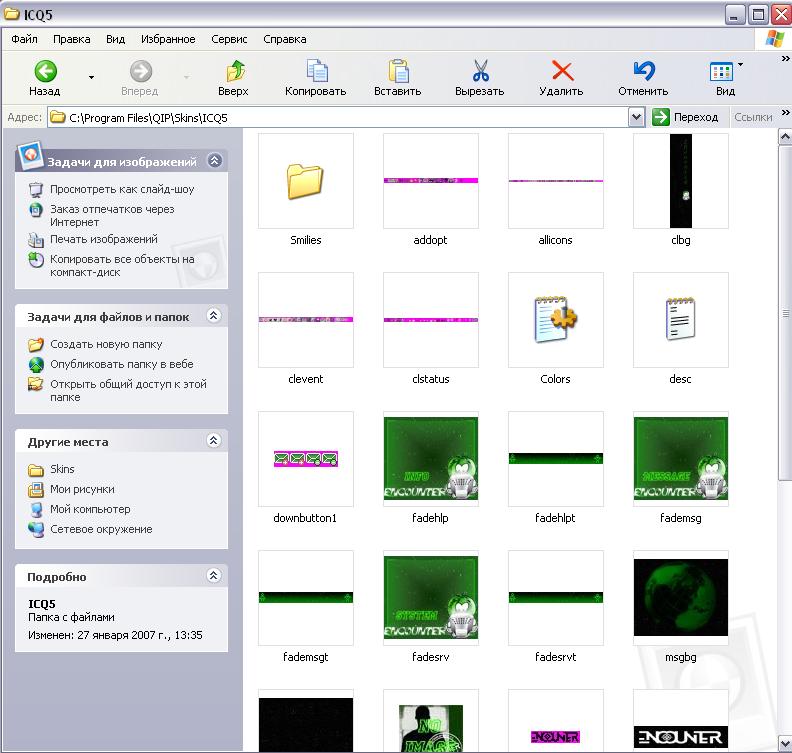Viewport: 792px width, 753px height.
Task: Click the Вырезать (Cut) scissors icon
Action: coord(480,71)
